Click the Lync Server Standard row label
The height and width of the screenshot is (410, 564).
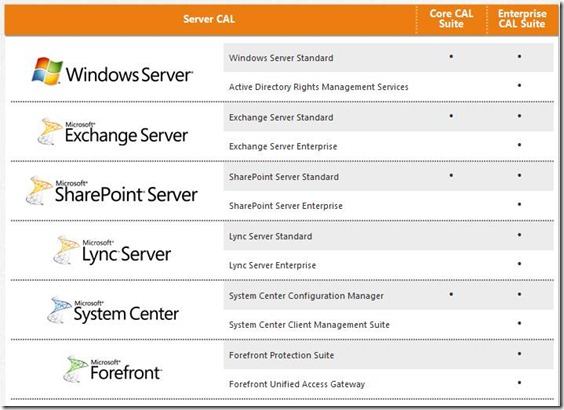(x=270, y=236)
